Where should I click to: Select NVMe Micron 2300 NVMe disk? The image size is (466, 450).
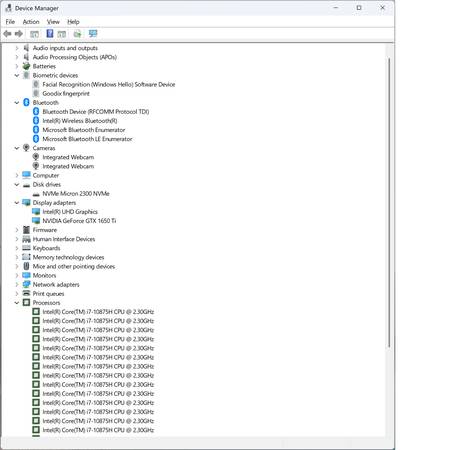(76, 193)
